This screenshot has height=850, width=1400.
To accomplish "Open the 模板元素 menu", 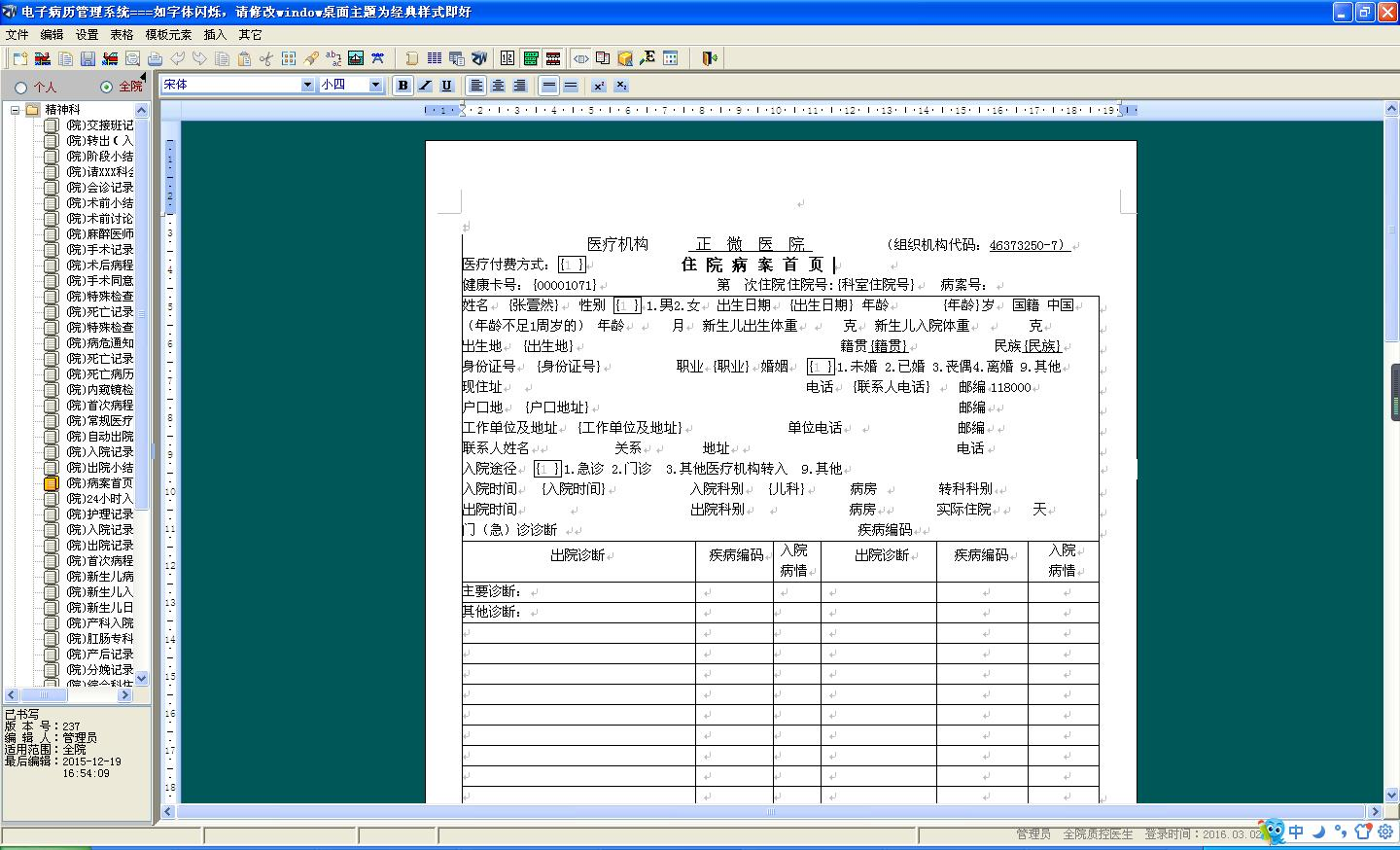I will 170,34.
